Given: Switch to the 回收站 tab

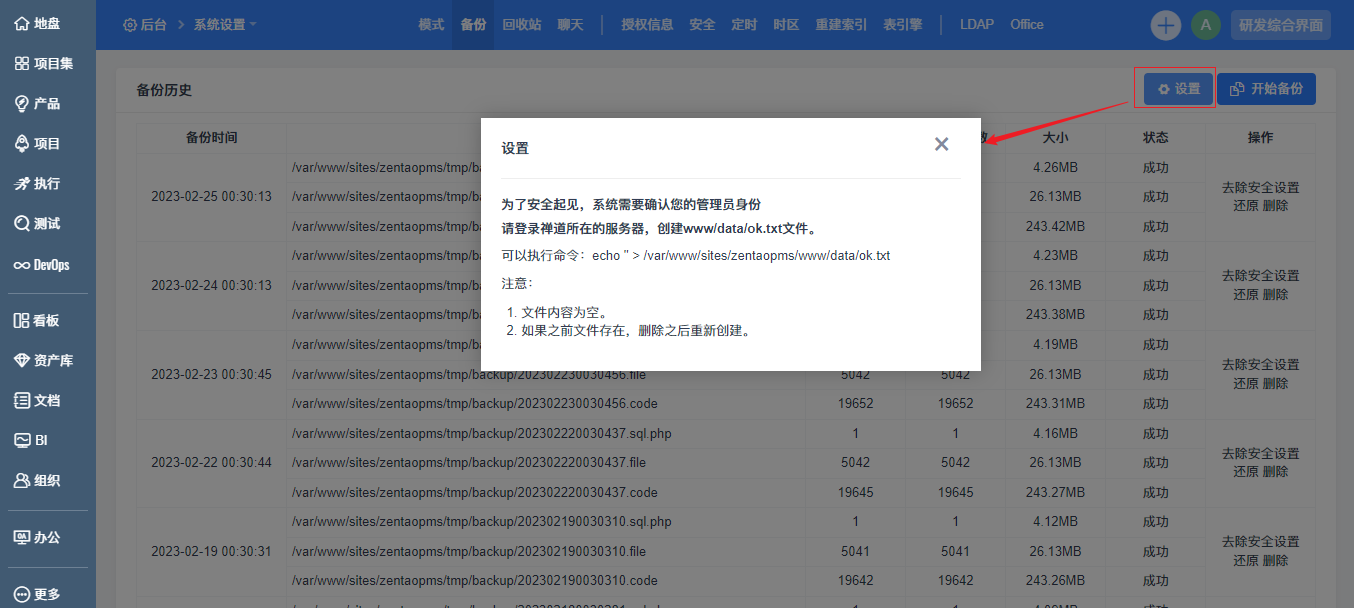Looking at the screenshot, I should [x=521, y=25].
